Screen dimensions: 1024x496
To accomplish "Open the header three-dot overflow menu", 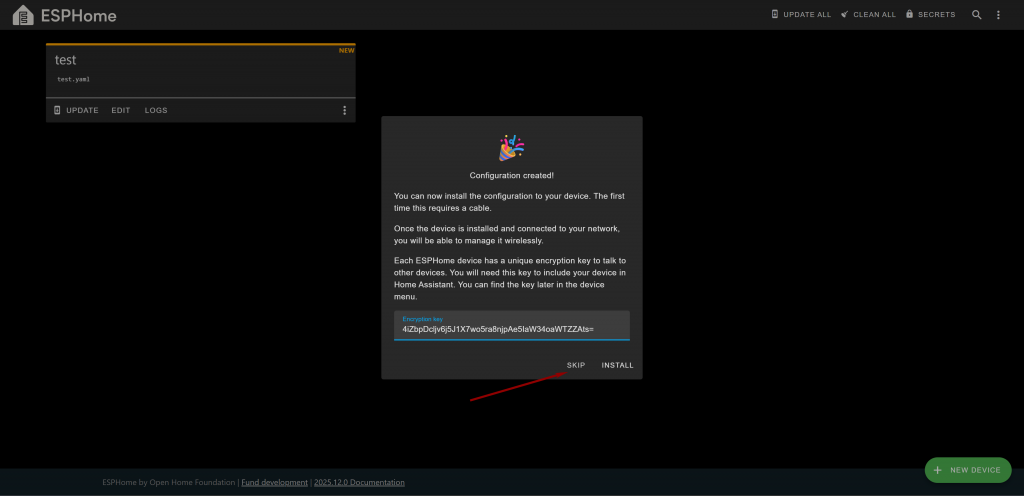I will pos(998,15).
